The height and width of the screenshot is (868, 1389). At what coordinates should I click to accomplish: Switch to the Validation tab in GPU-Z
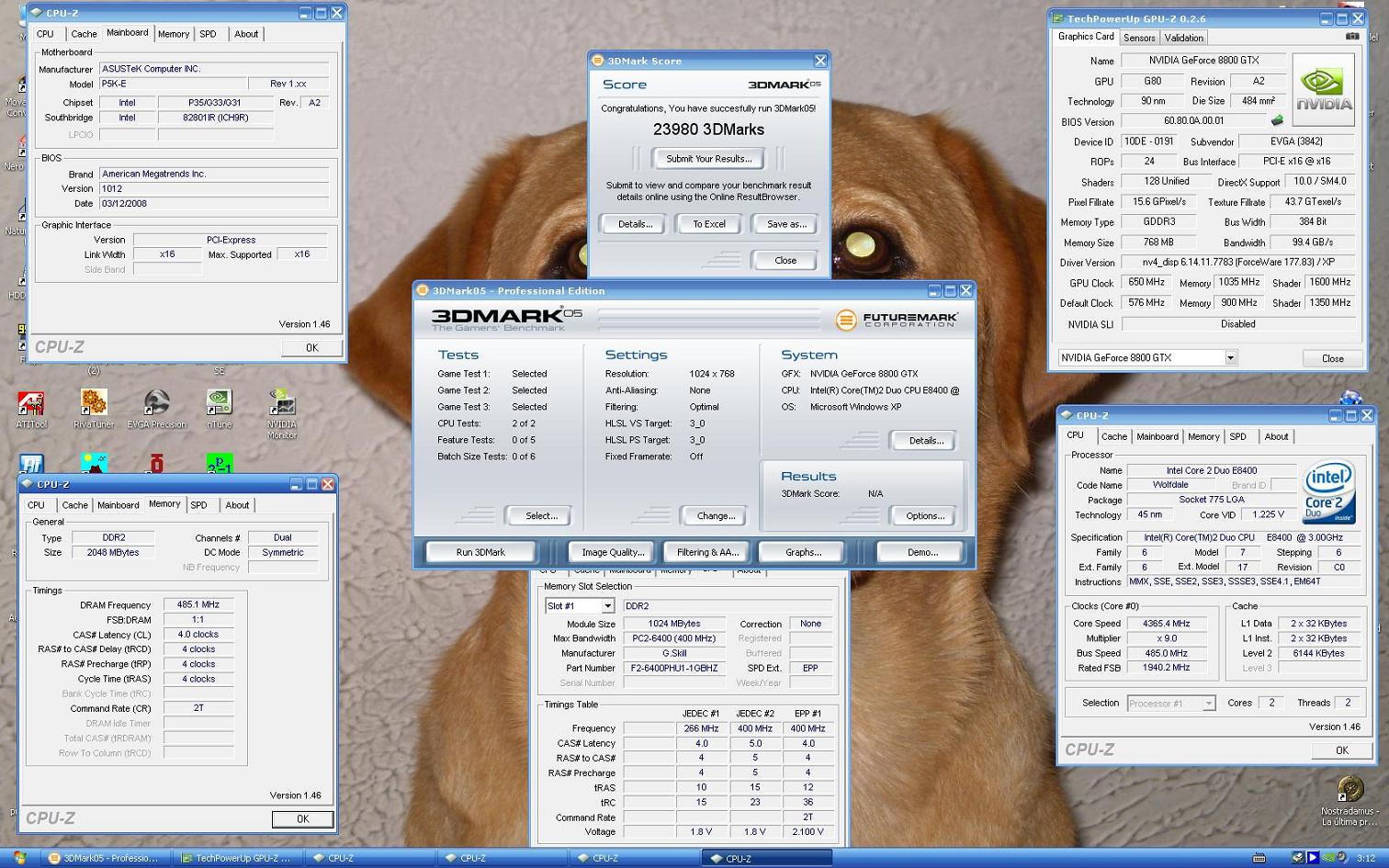(1183, 38)
